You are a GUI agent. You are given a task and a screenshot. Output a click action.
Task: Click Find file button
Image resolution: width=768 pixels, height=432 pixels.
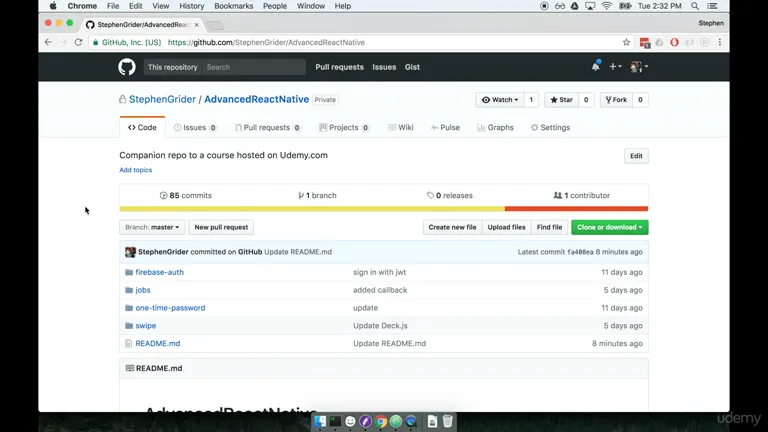[x=549, y=227]
